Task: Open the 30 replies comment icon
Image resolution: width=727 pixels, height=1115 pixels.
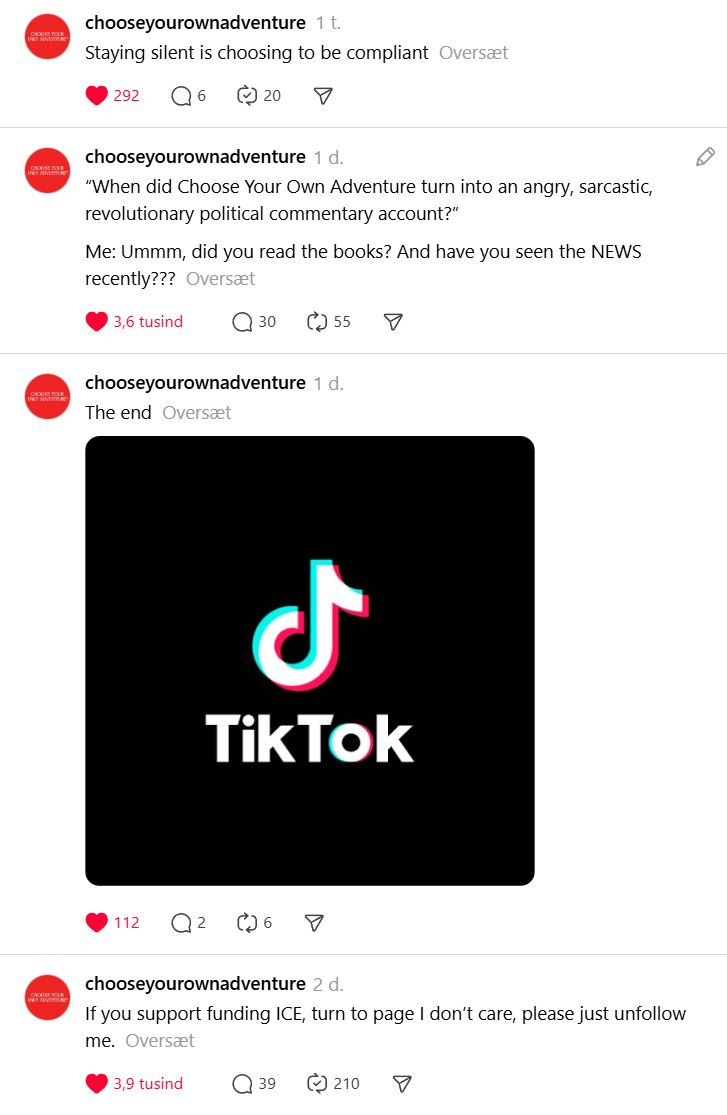Action: [x=242, y=322]
